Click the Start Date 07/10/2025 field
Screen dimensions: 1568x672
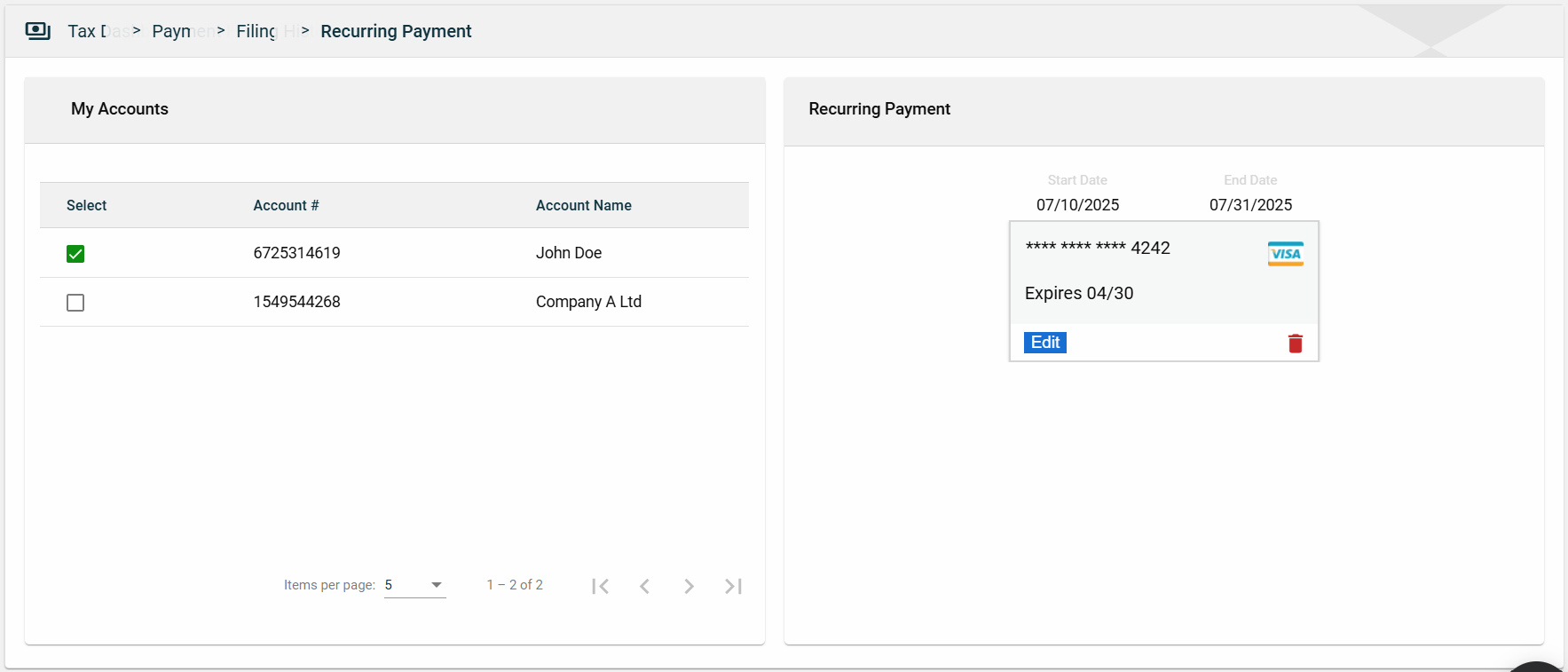(x=1077, y=204)
